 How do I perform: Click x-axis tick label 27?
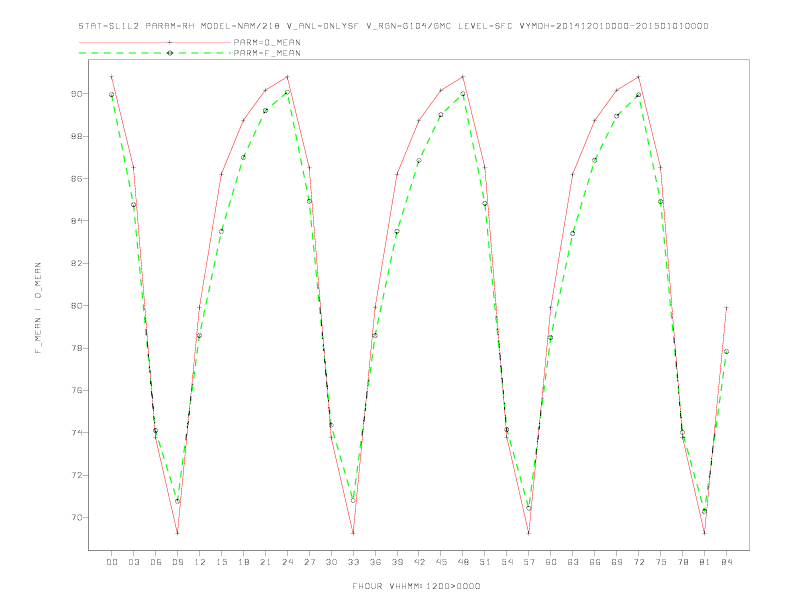coord(309,562)
